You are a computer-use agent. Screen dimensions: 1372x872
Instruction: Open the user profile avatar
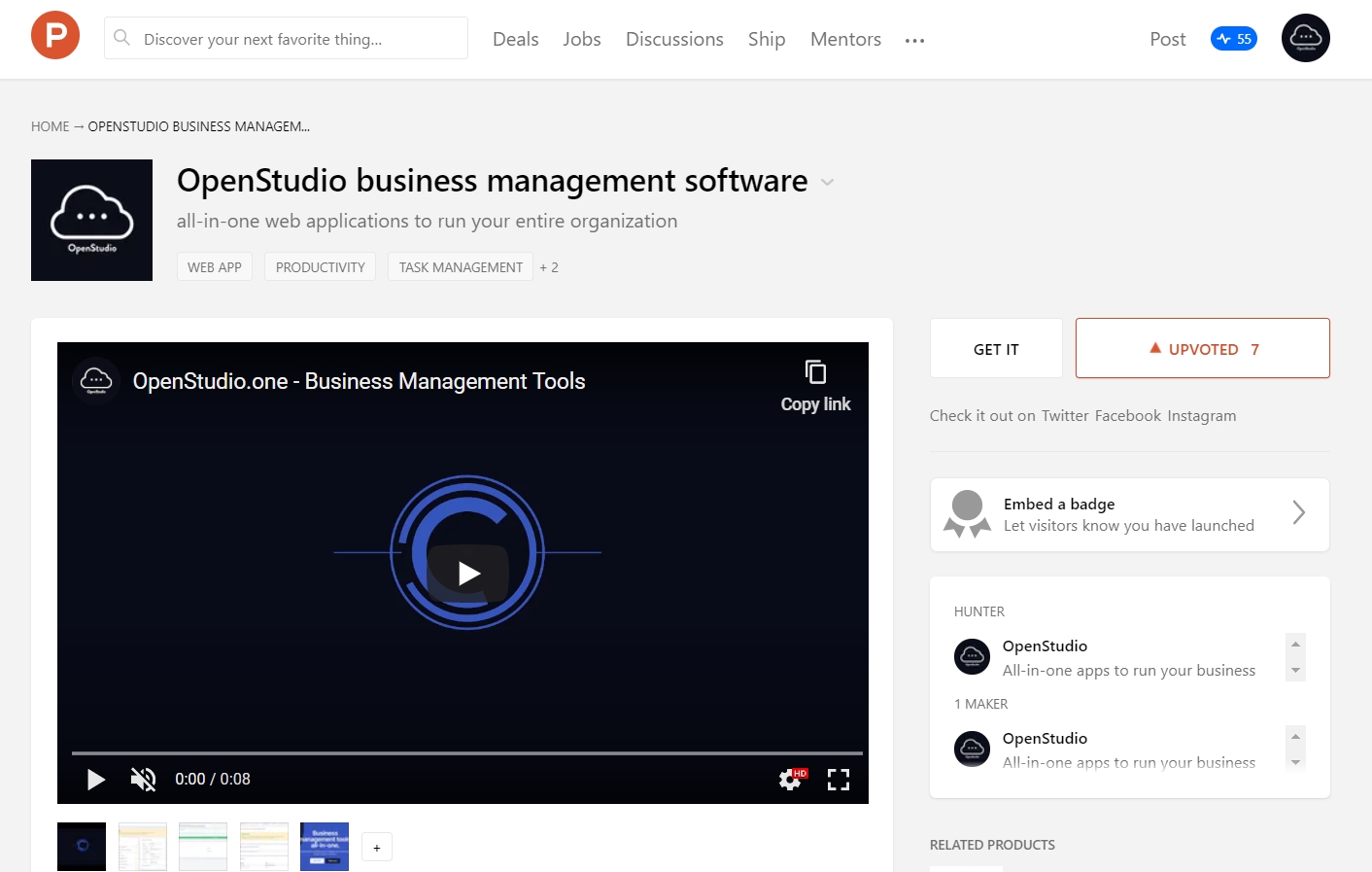coord(1306,38)
